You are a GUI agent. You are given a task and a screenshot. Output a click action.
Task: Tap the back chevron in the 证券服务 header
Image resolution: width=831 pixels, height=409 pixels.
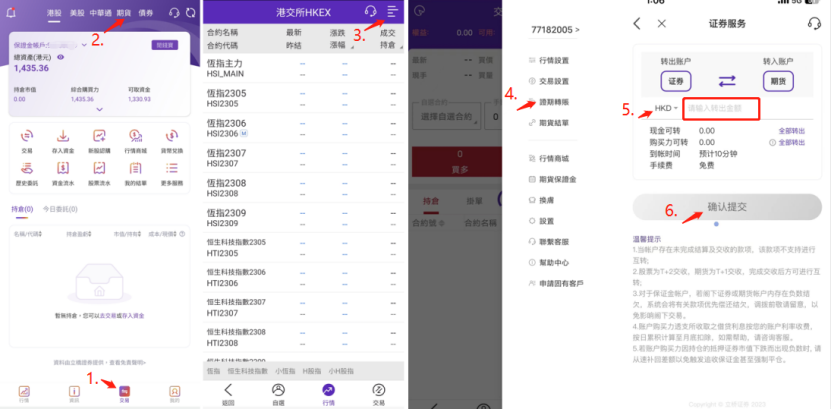[638, 23]
